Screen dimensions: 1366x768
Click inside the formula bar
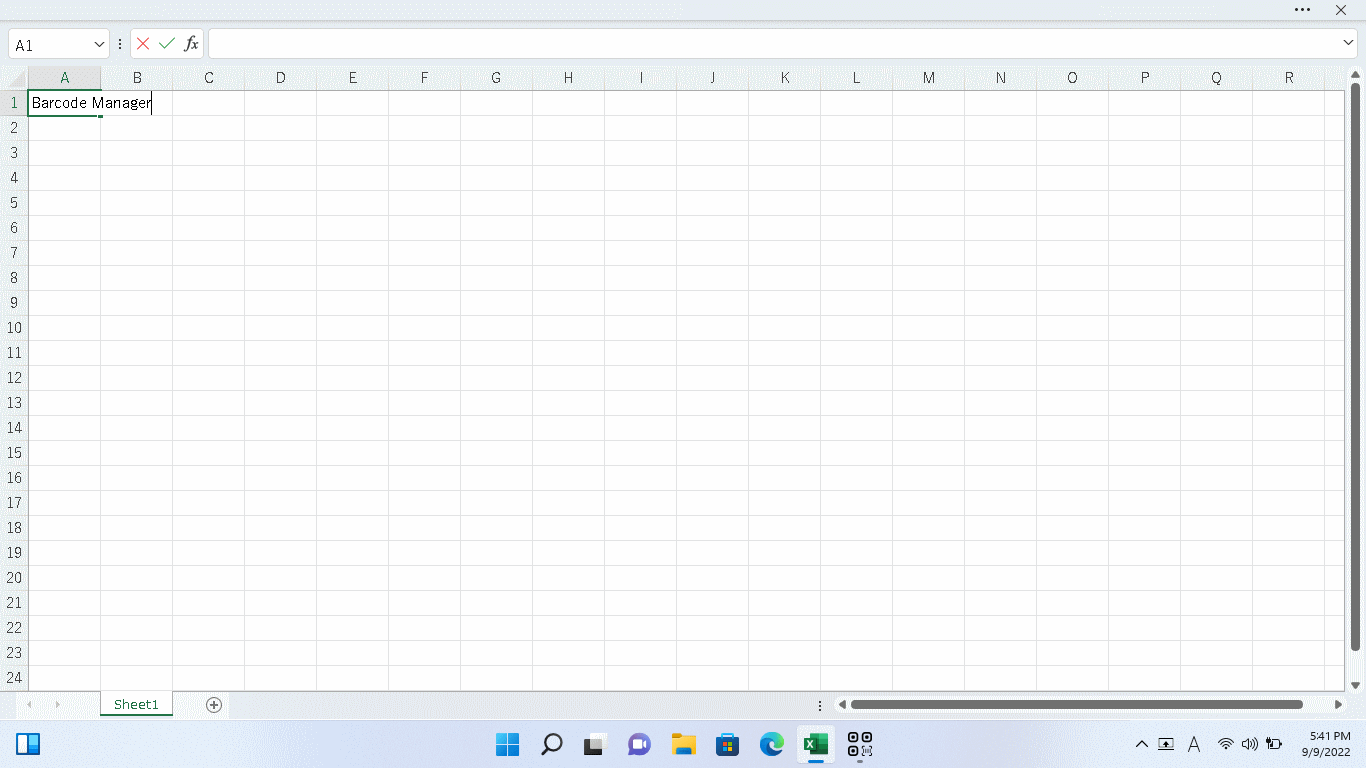click(700, 43)
